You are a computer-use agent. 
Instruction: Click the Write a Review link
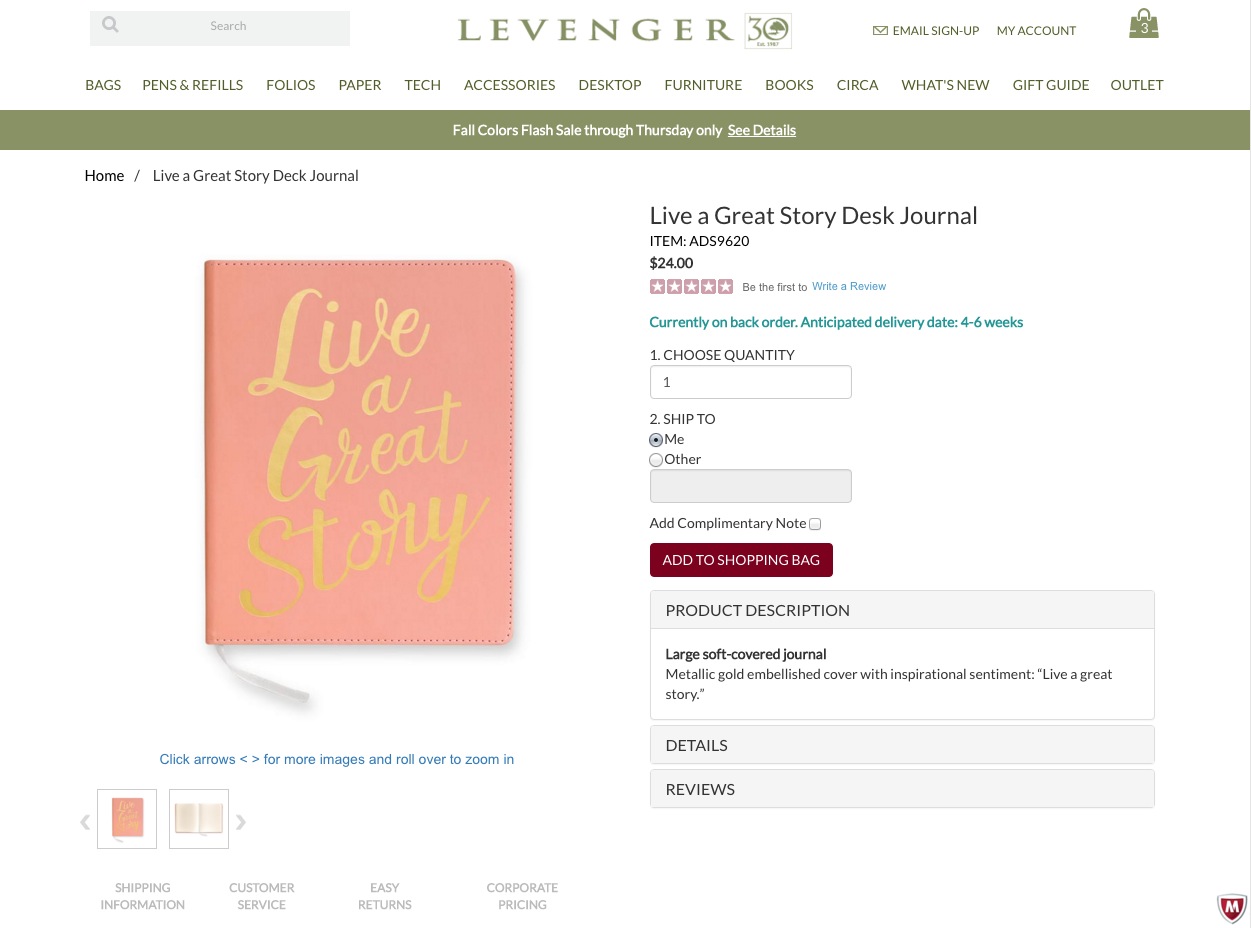[849, 286]
